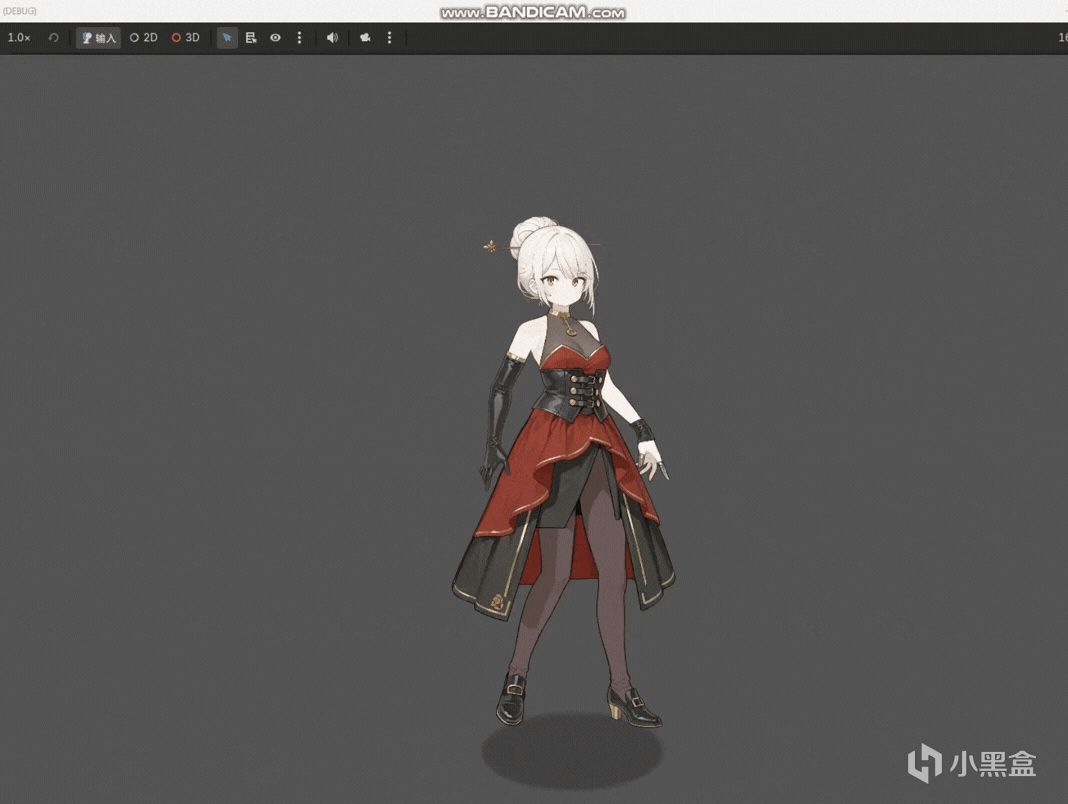Toggle the 输入 input button
The height and width of the screenshot is (804, 1068).
click(x=99, y=38)
